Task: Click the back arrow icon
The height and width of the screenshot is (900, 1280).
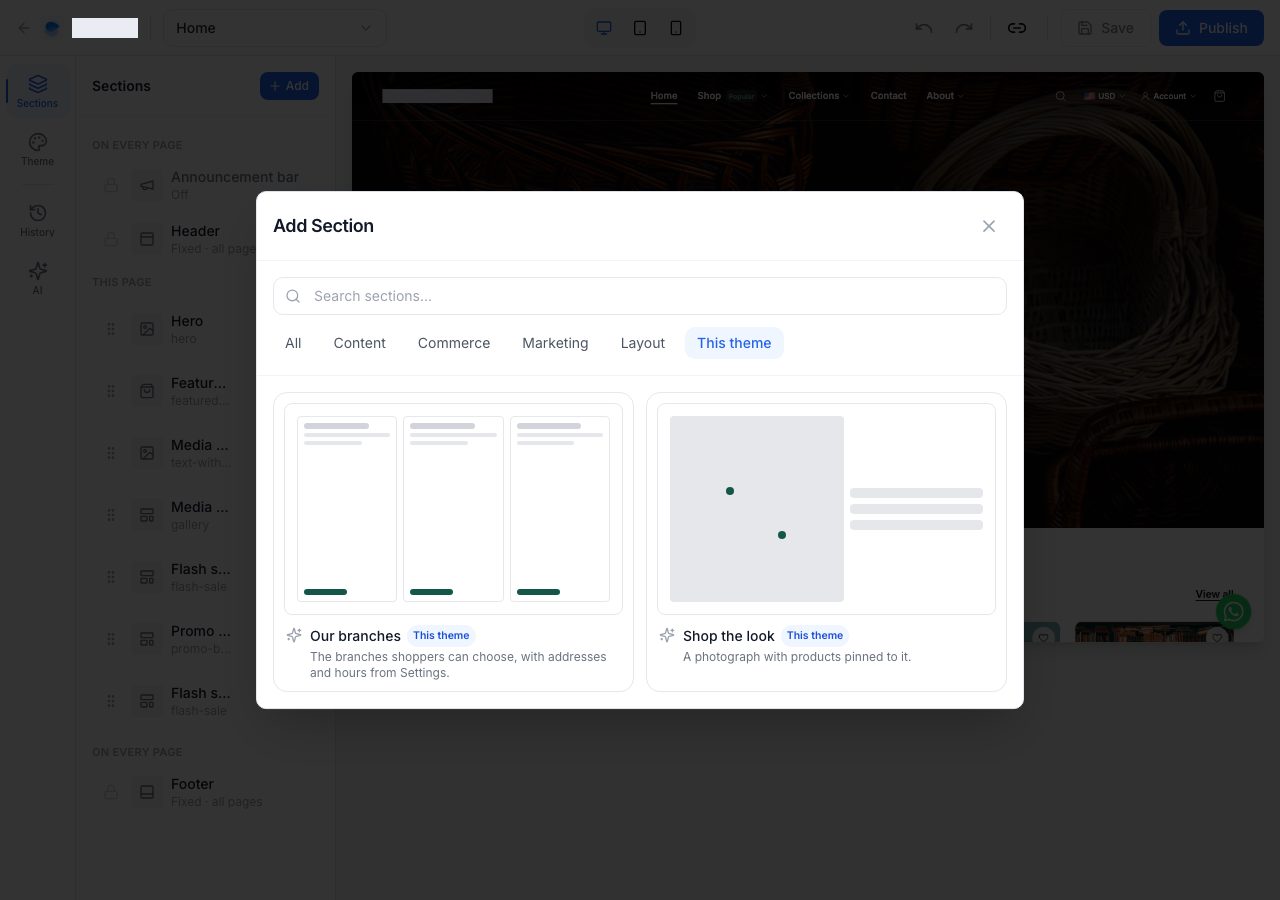Action: 24,28
